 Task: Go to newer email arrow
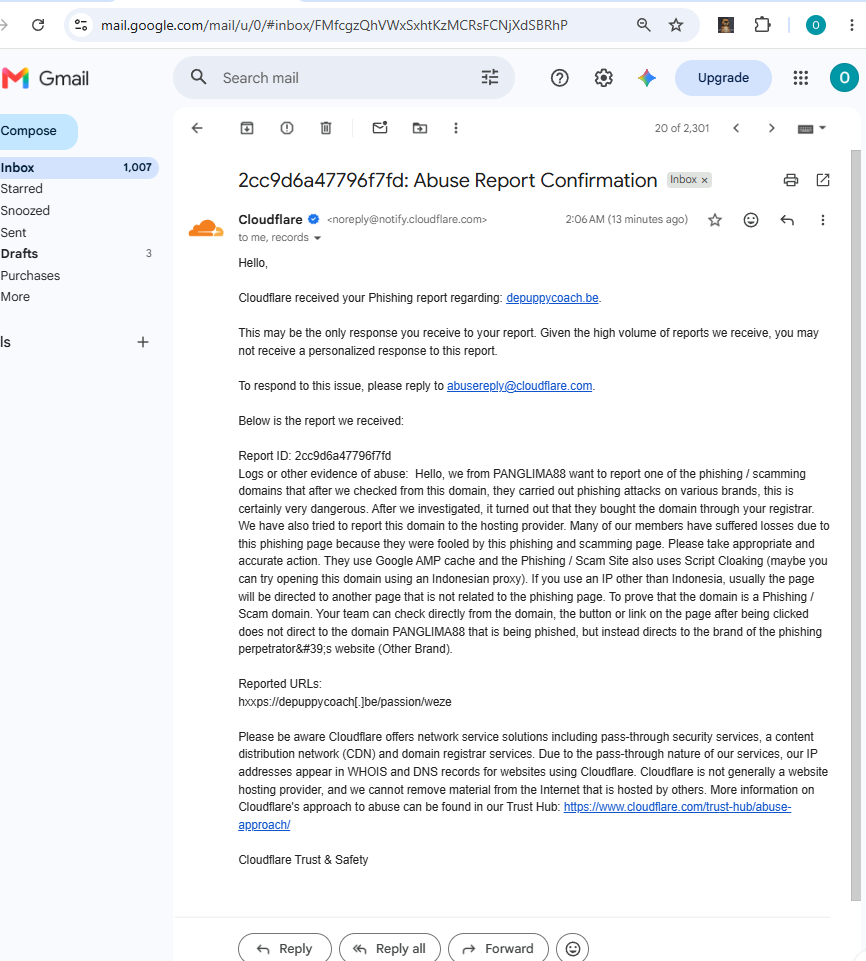click(736, 128)
